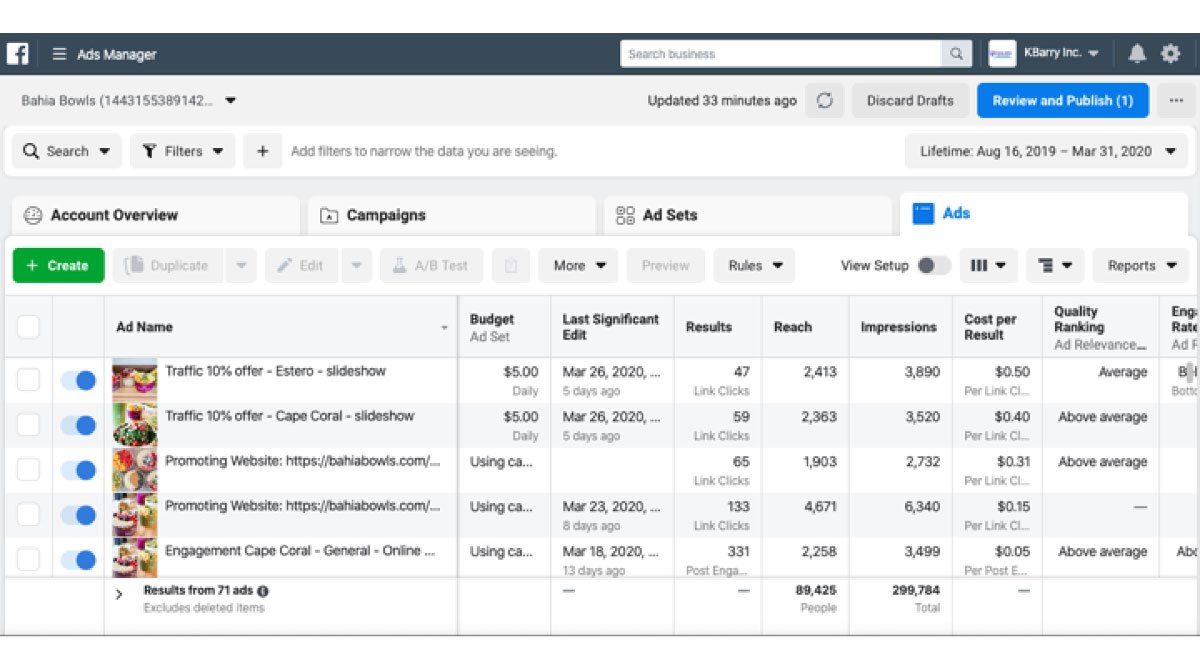This screenshot has width=1200, height=669.
Task: Enable the View Setup switch
Action: pos(934,266)
